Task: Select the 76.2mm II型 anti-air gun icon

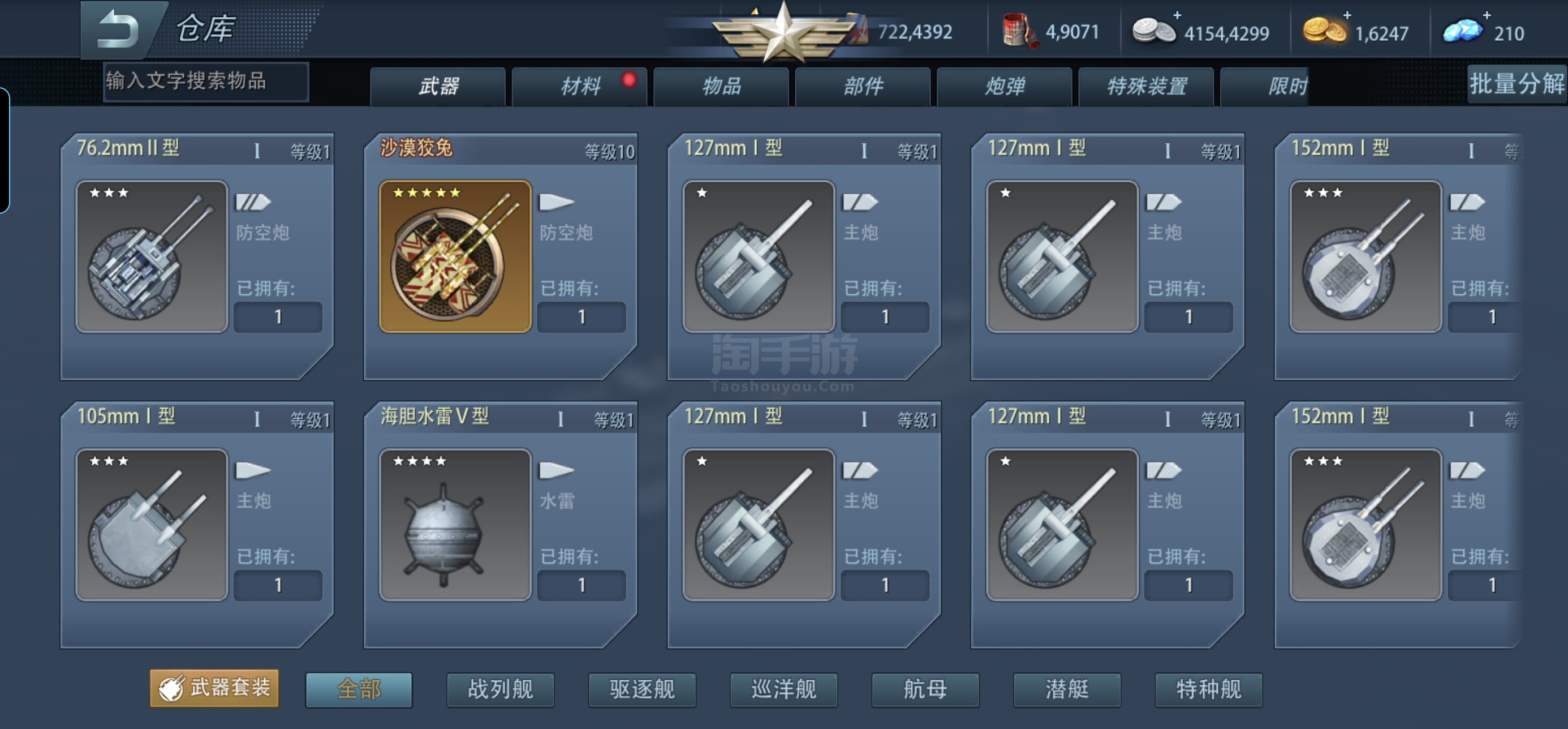Action: 152,256
